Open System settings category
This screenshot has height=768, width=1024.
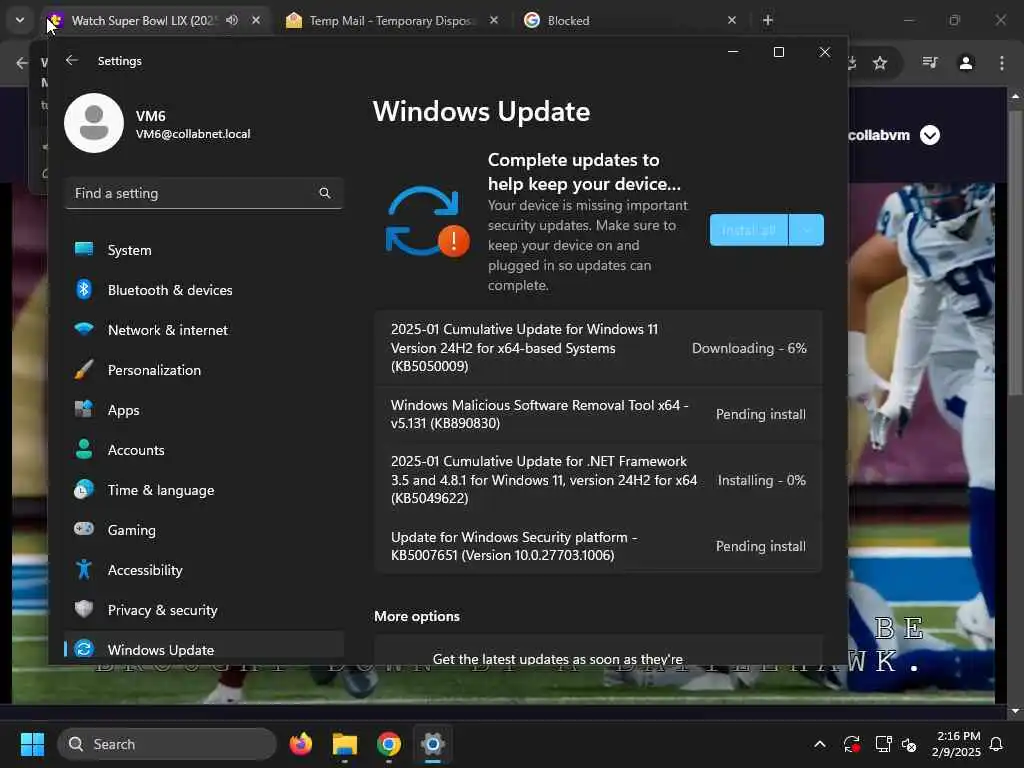pyautogui.click(x=204, y=250)
